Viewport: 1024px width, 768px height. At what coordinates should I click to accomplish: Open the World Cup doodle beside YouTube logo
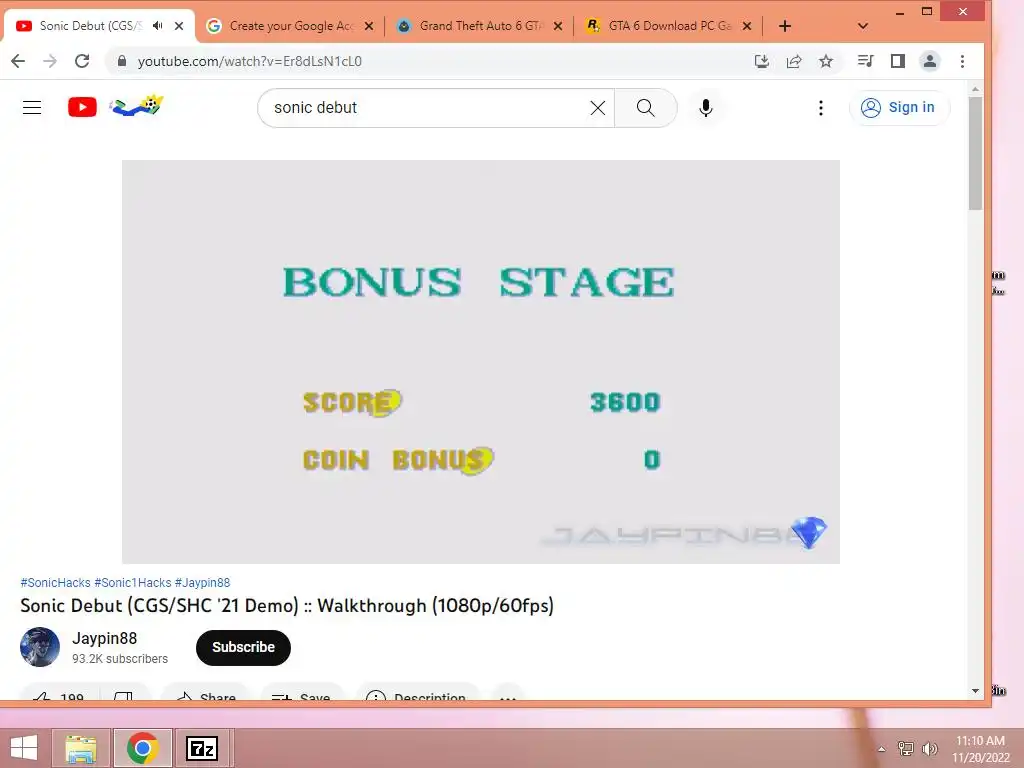point(136,106)
